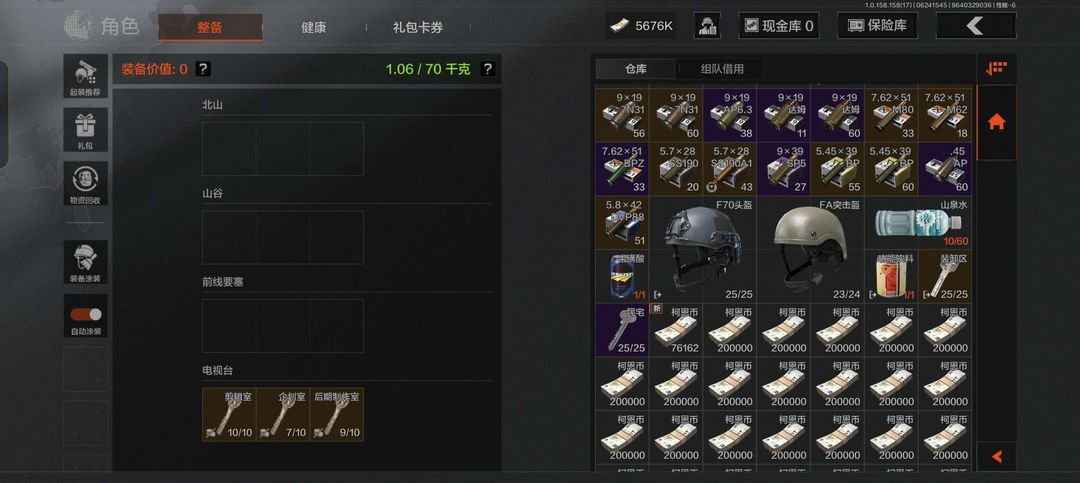Click the warehouse sort icon

[996, 68]
